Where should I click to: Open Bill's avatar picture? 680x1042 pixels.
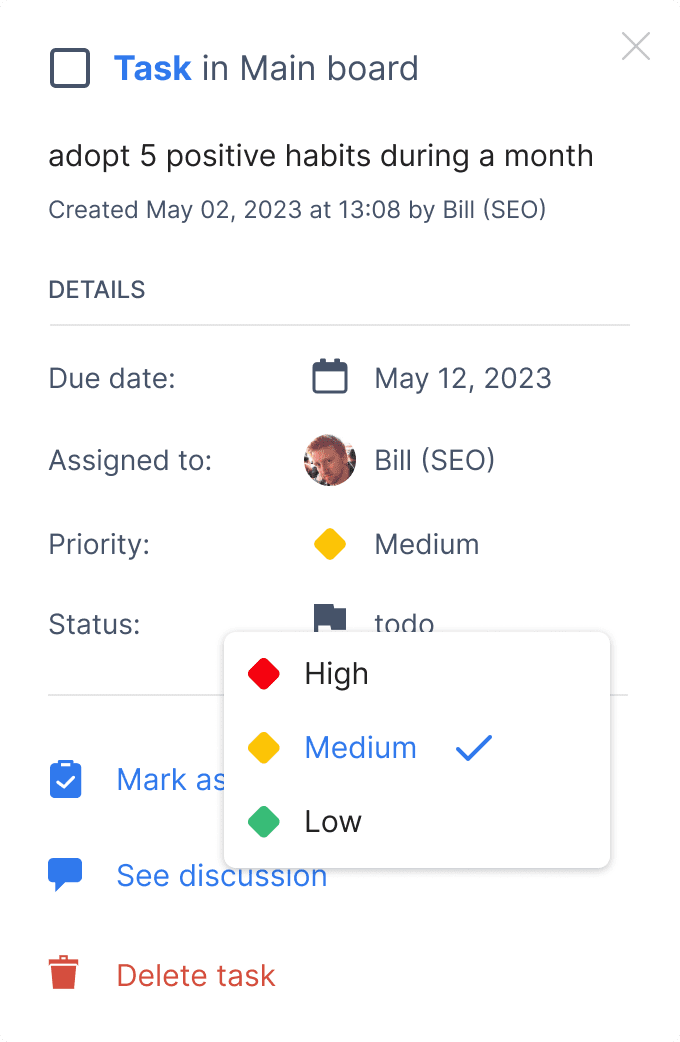tap(329, 460)
